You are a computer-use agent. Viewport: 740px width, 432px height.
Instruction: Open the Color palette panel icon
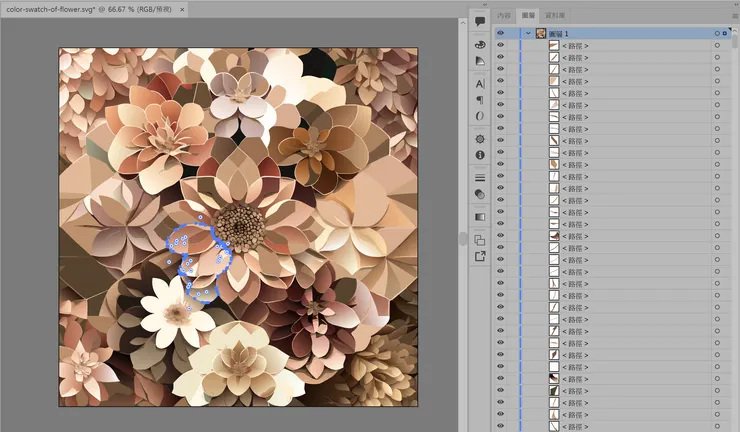pyautogui.click(x=480, y=43)
